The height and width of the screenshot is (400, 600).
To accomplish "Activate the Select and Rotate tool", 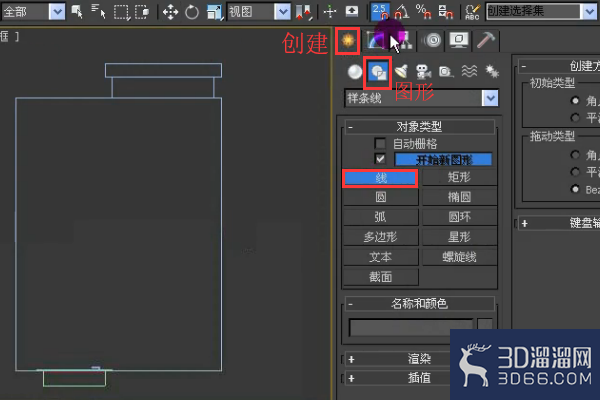I will (x=192, y=12).
